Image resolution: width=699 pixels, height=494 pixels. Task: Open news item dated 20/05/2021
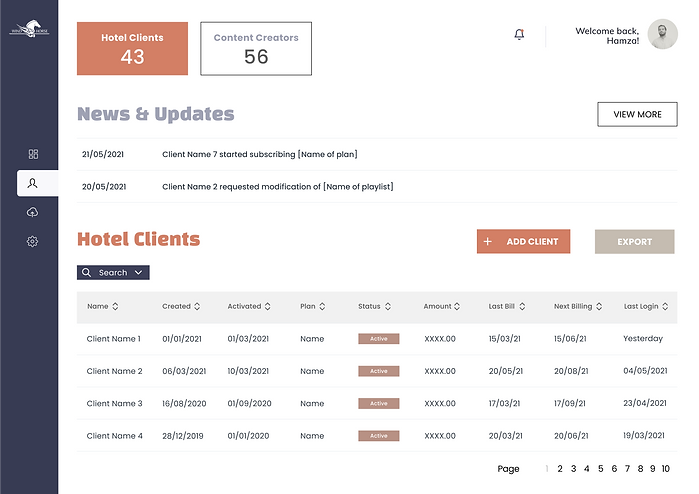[377, 186]
